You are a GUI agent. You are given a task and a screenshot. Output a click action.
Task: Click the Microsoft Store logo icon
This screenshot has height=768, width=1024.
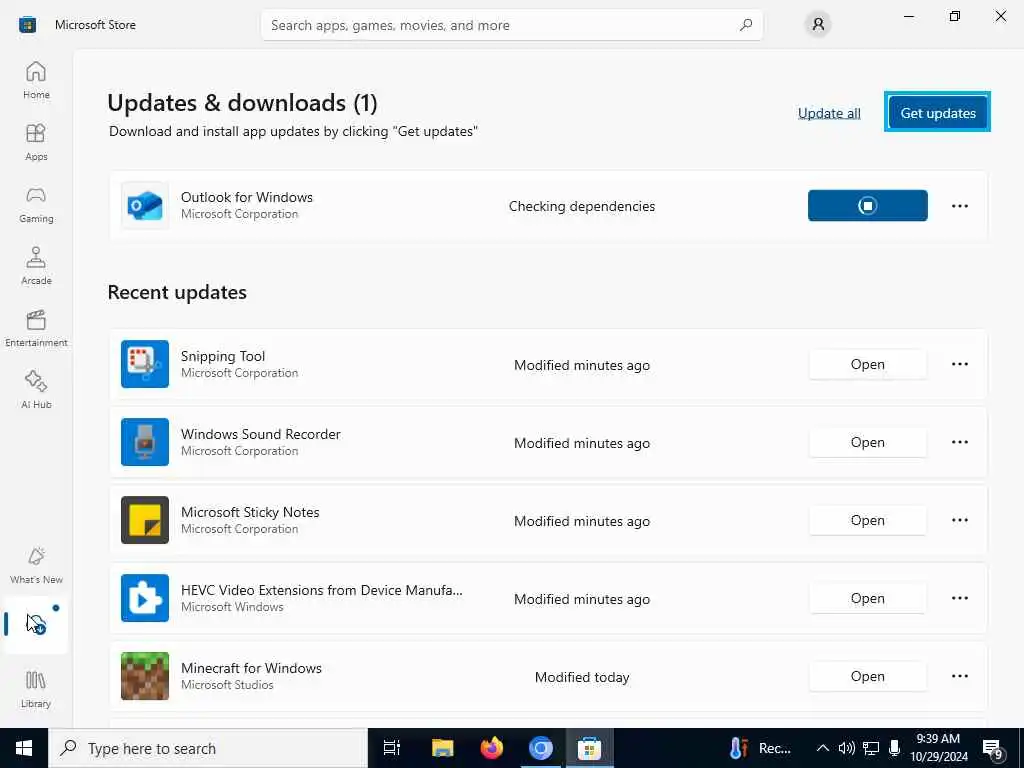click(x=27, y=25)
